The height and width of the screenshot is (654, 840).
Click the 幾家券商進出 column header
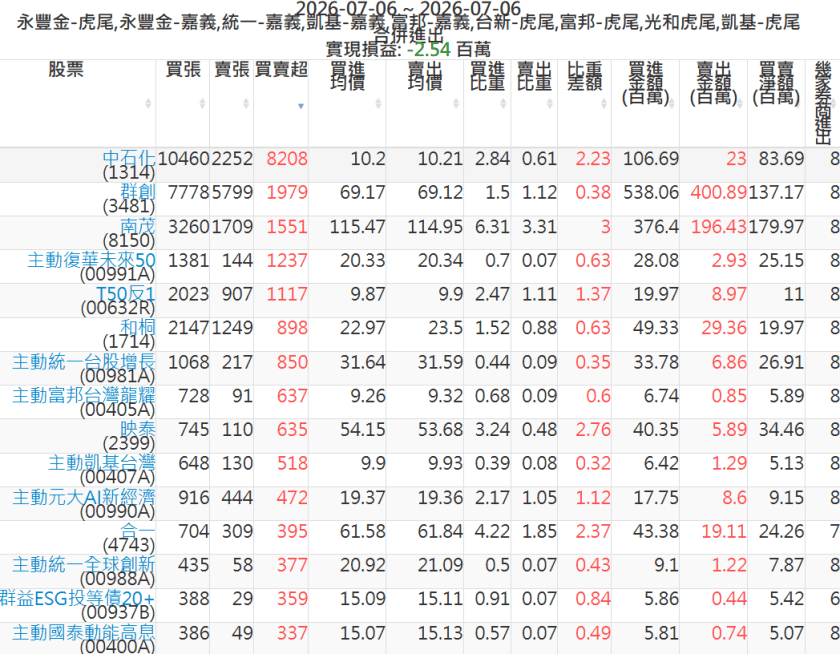coord(823,103)
